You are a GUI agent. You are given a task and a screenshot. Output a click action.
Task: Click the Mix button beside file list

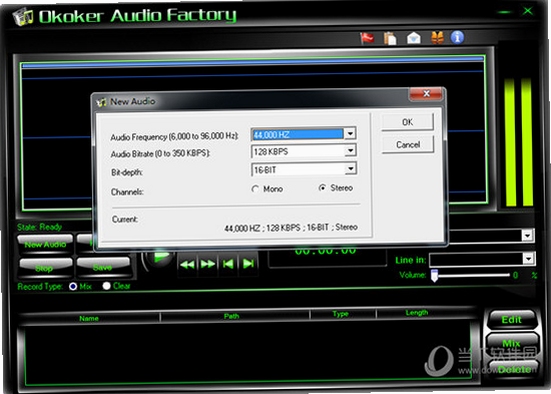pyautogui.click(x=512, y=343)
